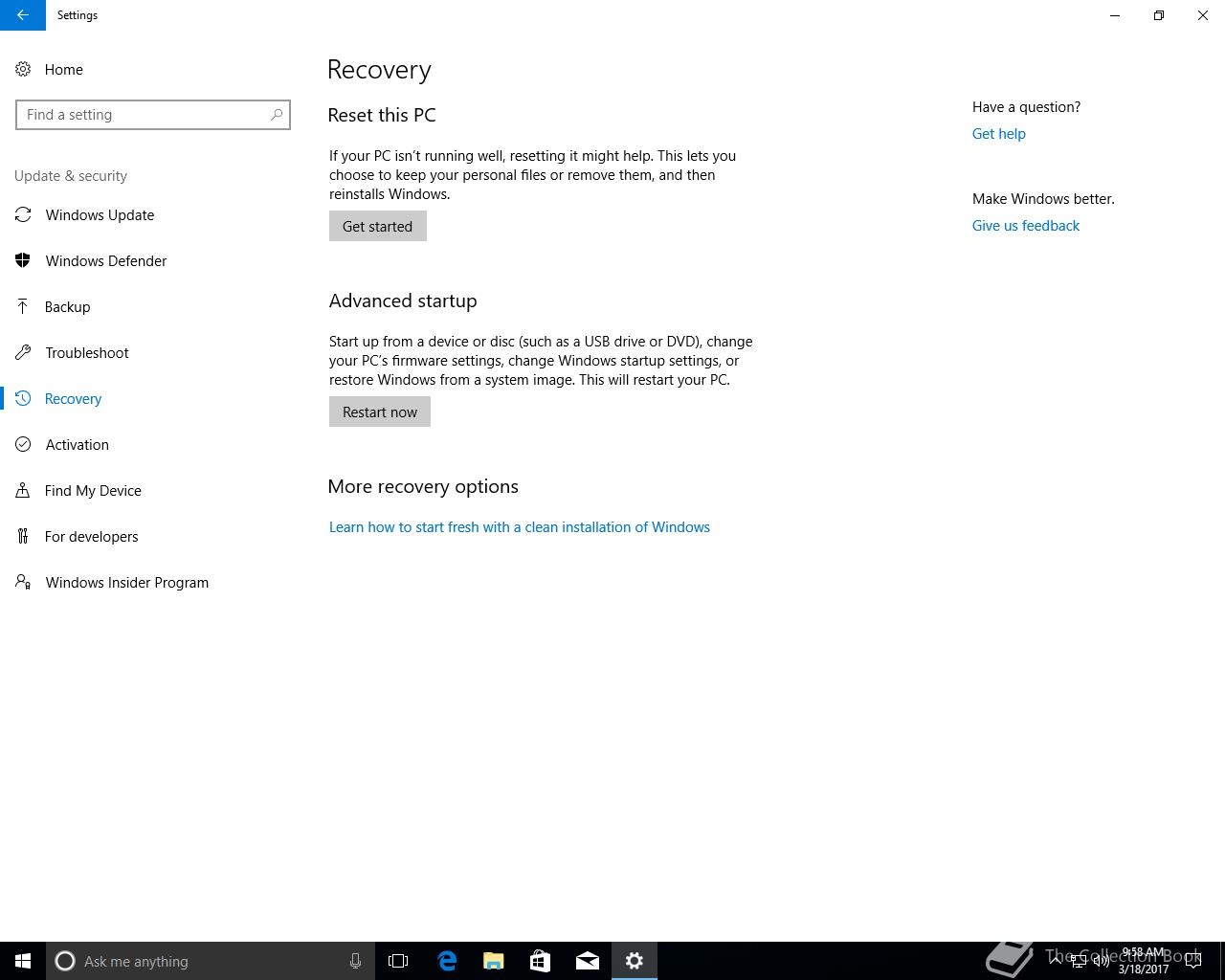Click the Ask me anything search field
Viewport: 1225px width, 980px height.
click(x=211, y=961)
